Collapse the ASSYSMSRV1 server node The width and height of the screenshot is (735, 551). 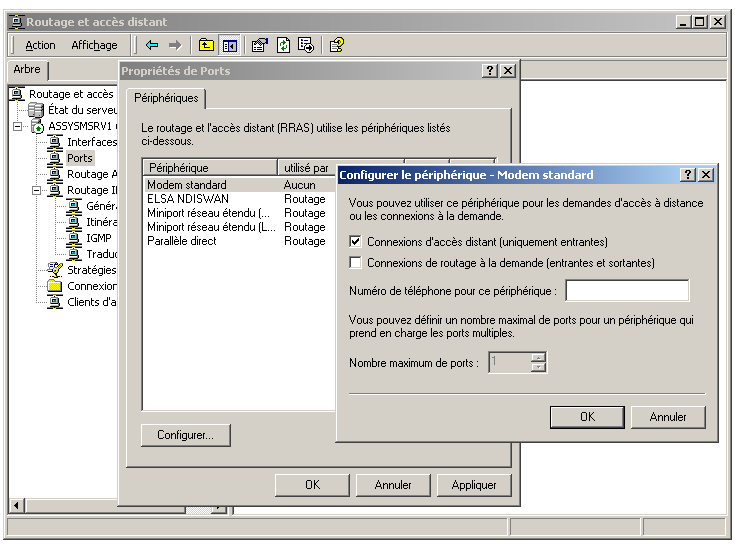point(17,127)
